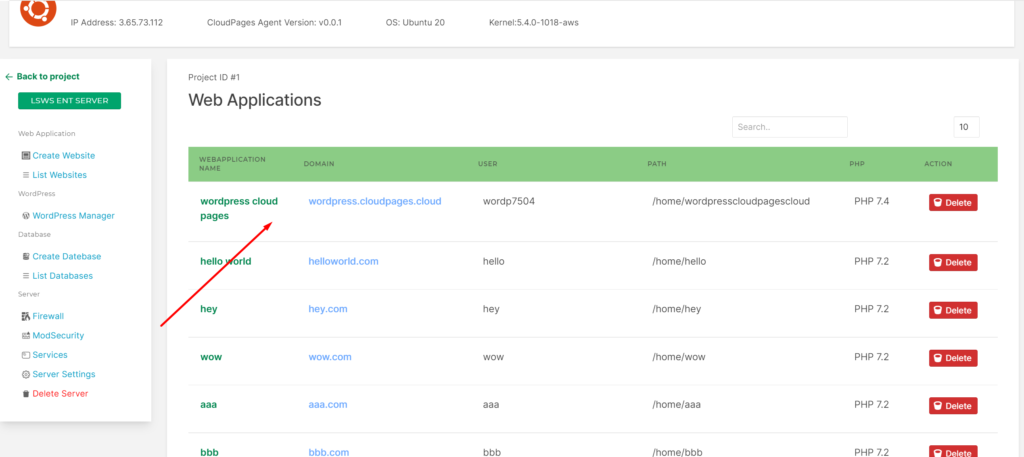Click the /home/hello path cell

pyautogui.click(x=679, y=261)
